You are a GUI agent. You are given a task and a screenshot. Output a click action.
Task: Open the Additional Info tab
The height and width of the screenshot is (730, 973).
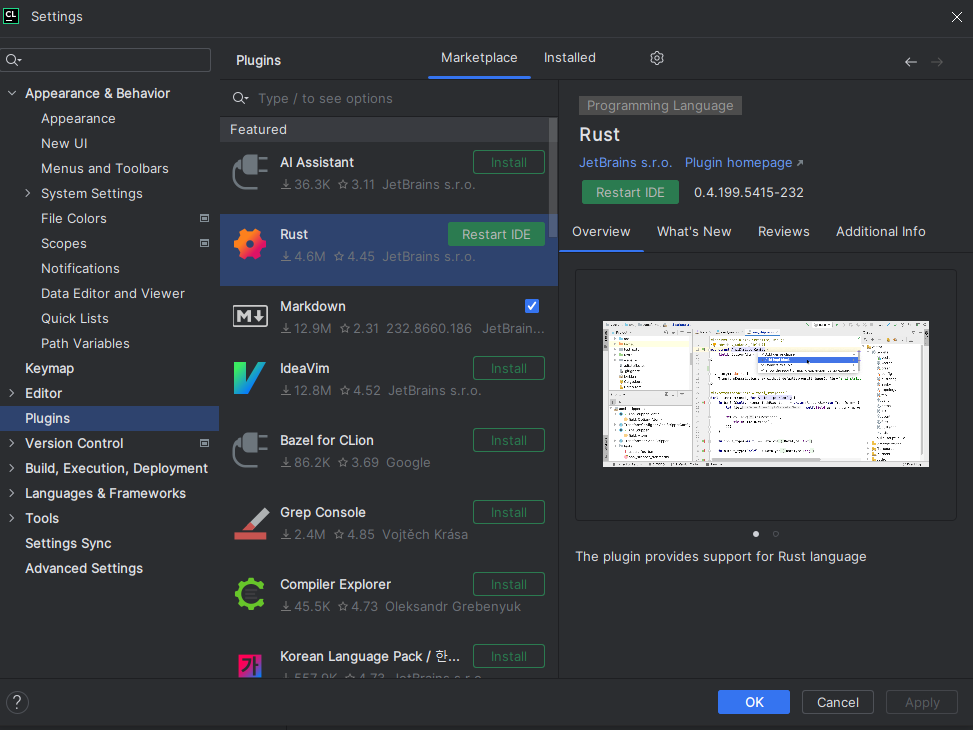tap(881, 232)
